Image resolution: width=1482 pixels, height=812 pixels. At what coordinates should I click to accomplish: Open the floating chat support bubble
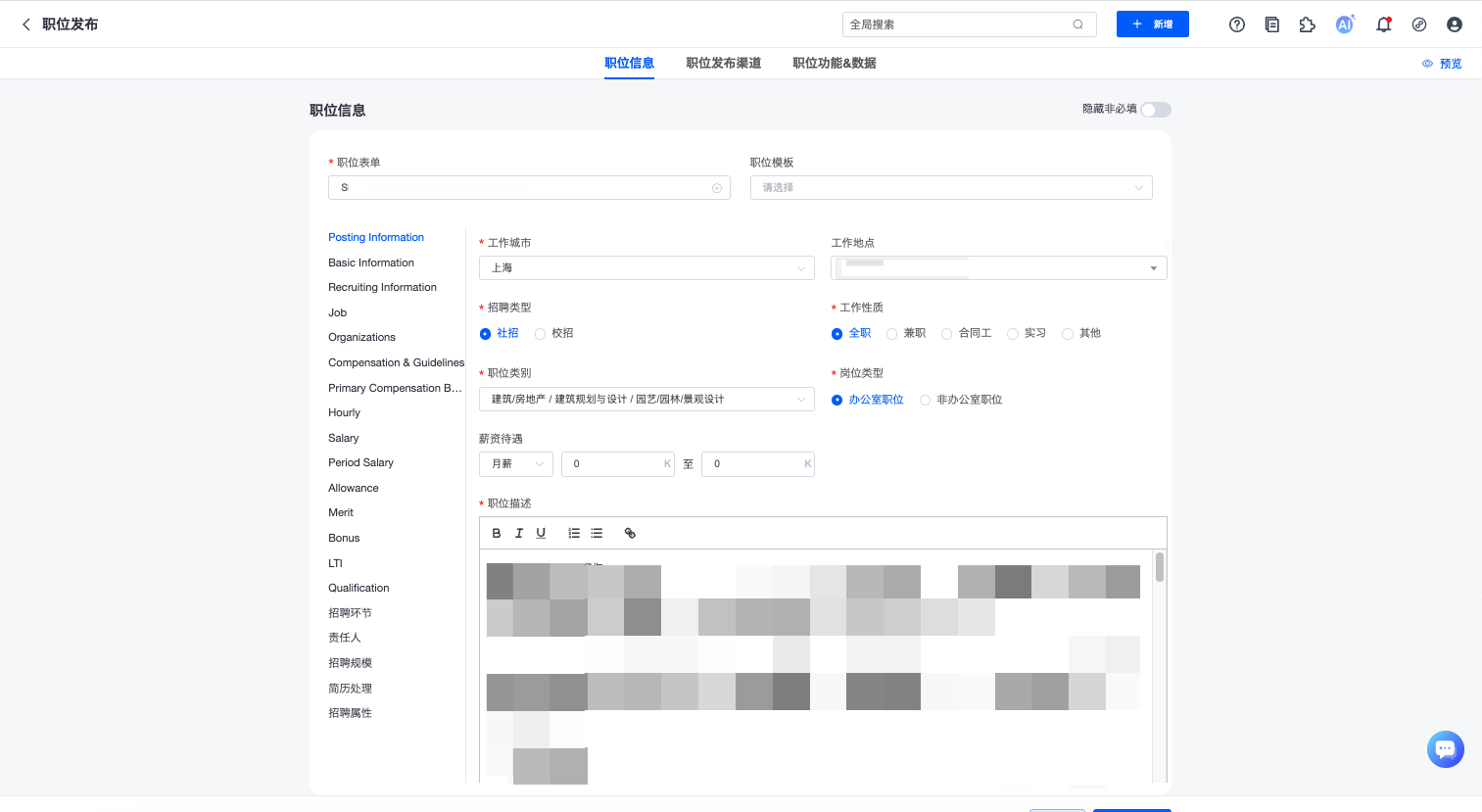[1445, 749]
